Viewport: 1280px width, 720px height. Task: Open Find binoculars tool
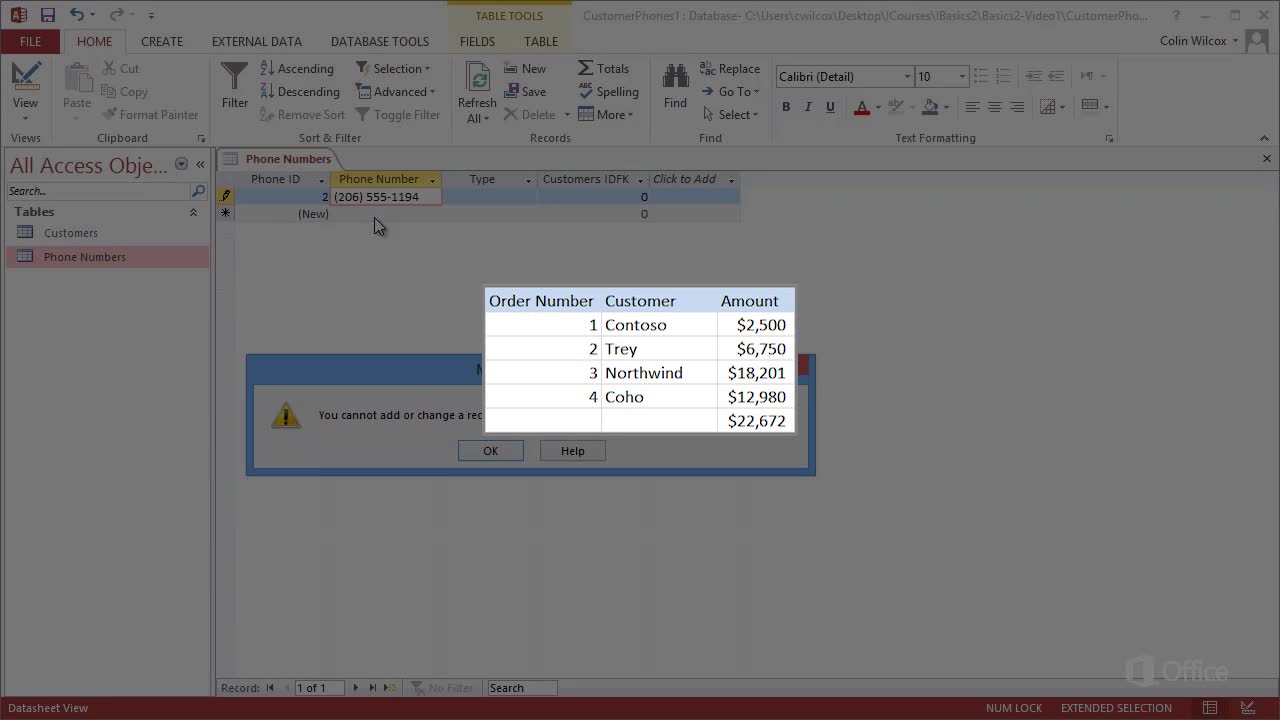pyautogui.click(x=676, y=87)
